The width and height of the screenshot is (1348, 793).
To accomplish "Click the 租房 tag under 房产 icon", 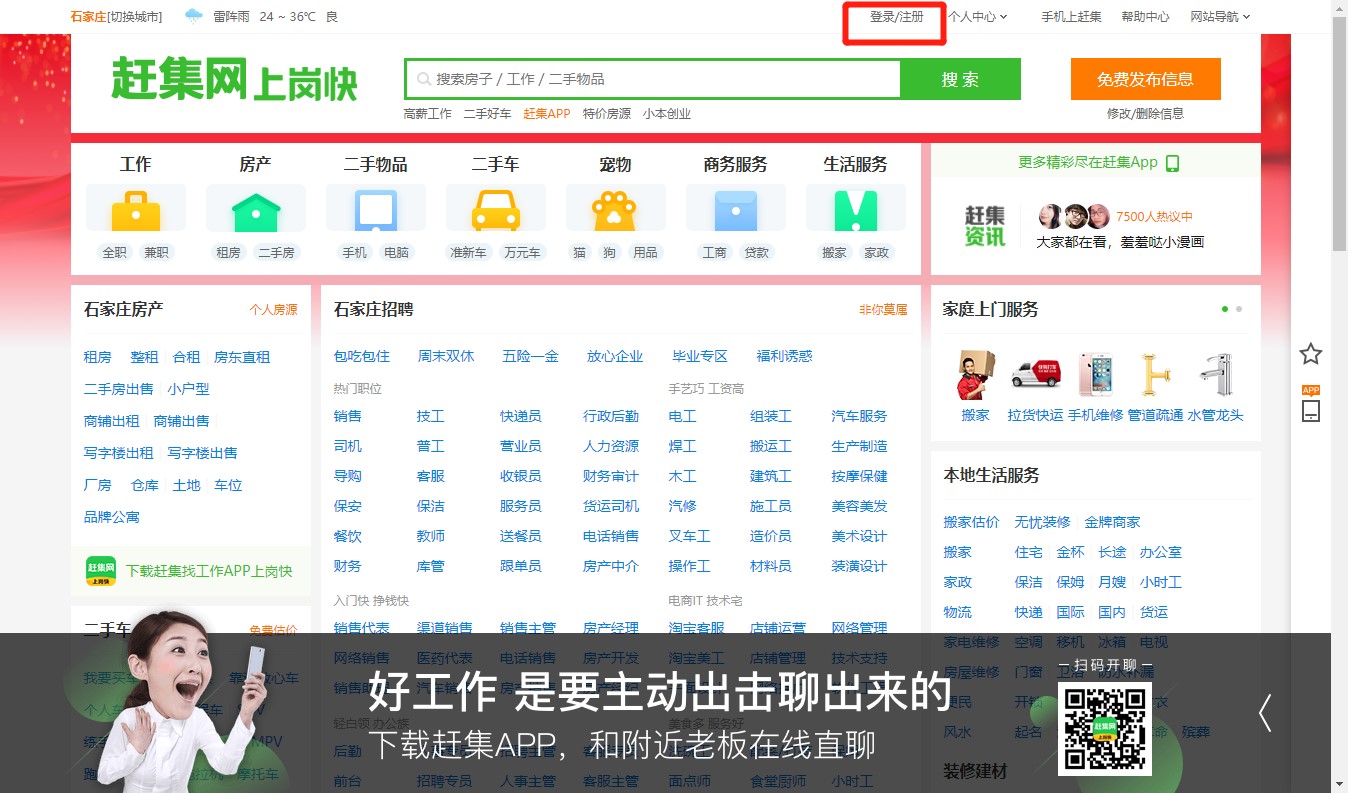I will coord(228,253).
